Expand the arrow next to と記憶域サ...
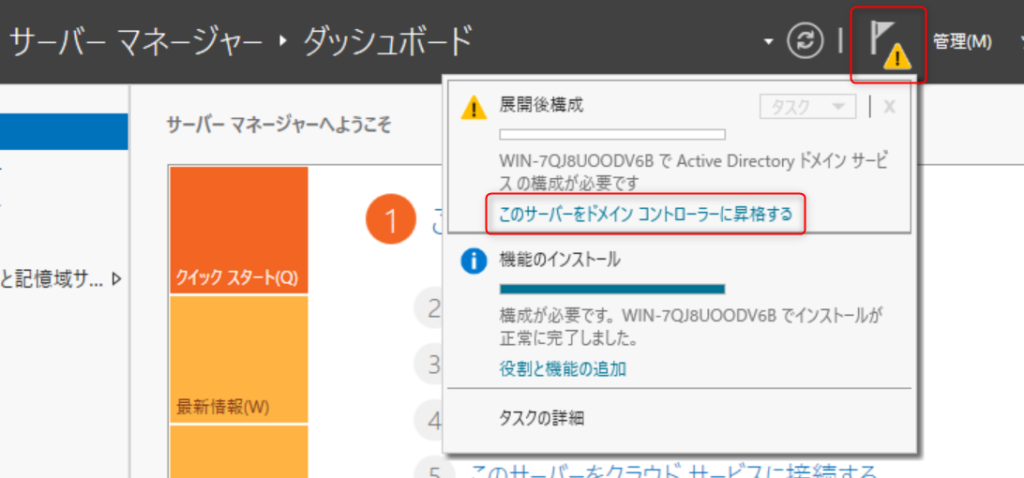 point(118,279)
